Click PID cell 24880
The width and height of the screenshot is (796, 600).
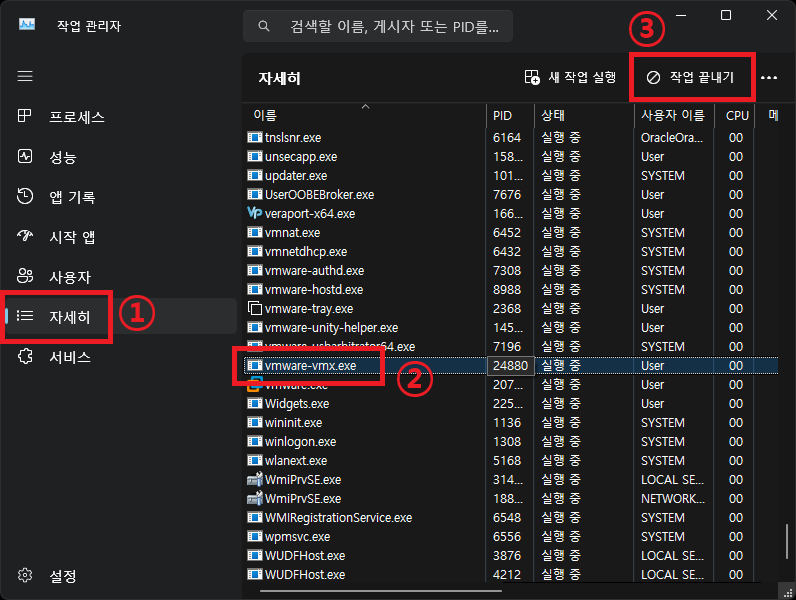[510, 365]
